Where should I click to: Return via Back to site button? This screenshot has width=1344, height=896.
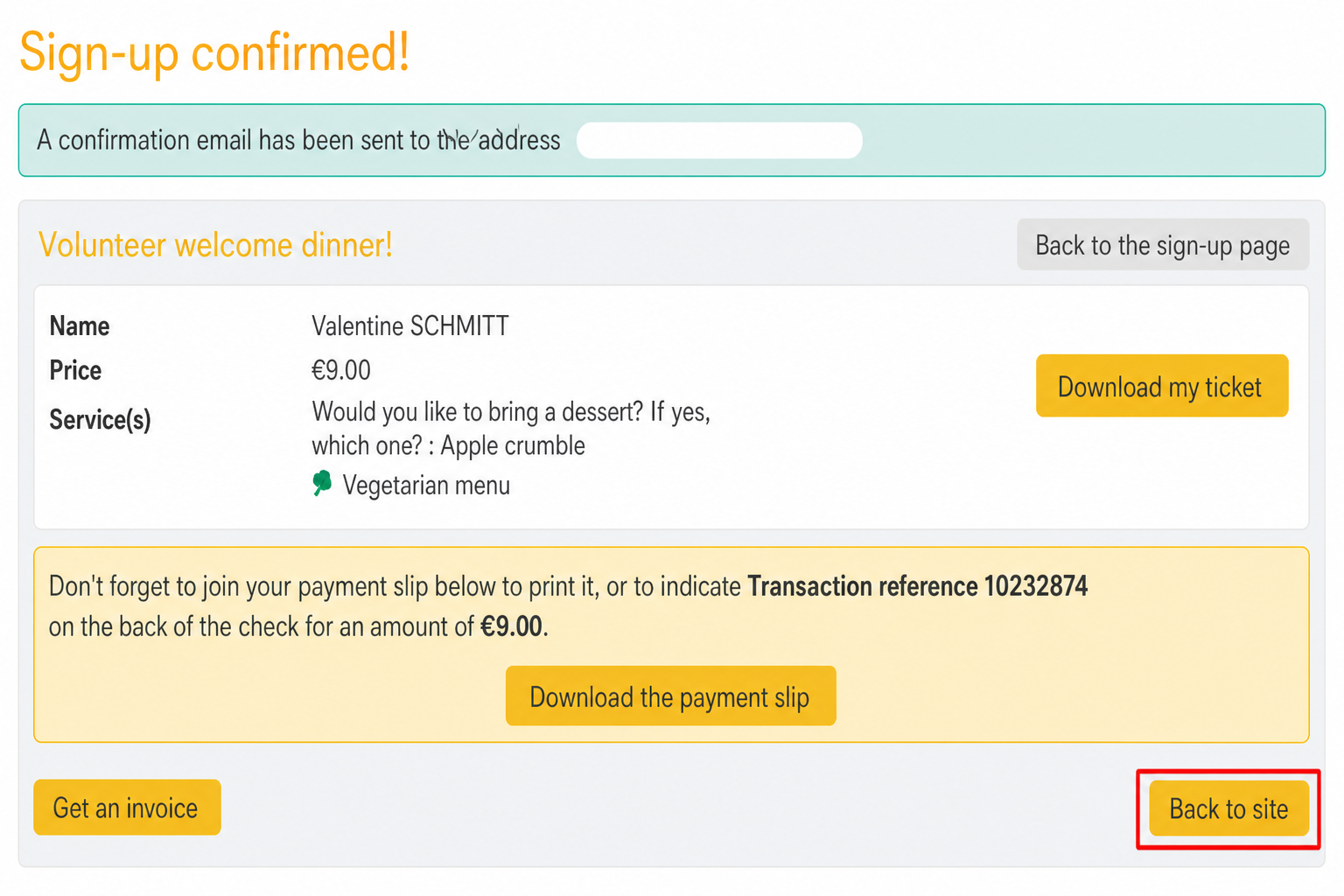(x=1228, y=808)
